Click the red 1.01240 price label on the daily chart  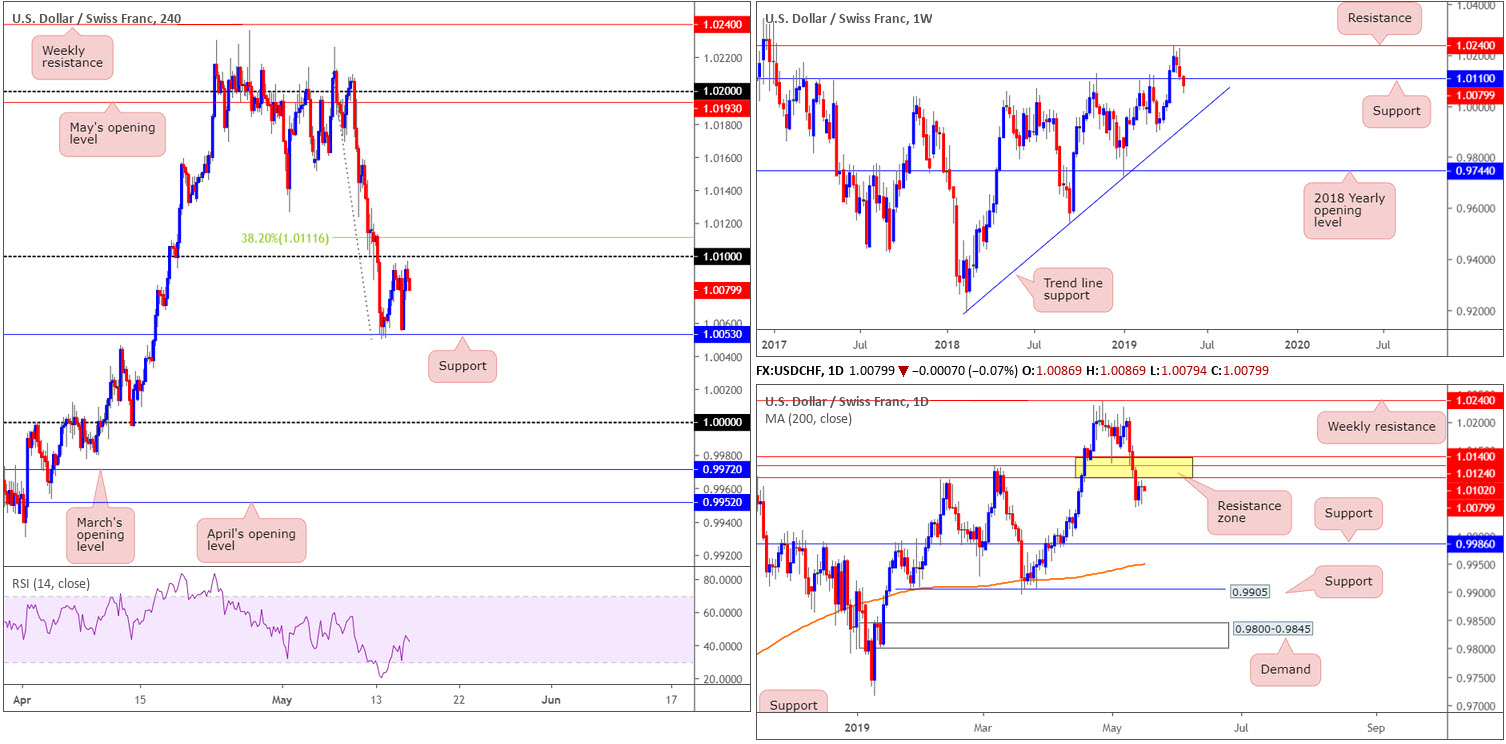click(1477, 473)
